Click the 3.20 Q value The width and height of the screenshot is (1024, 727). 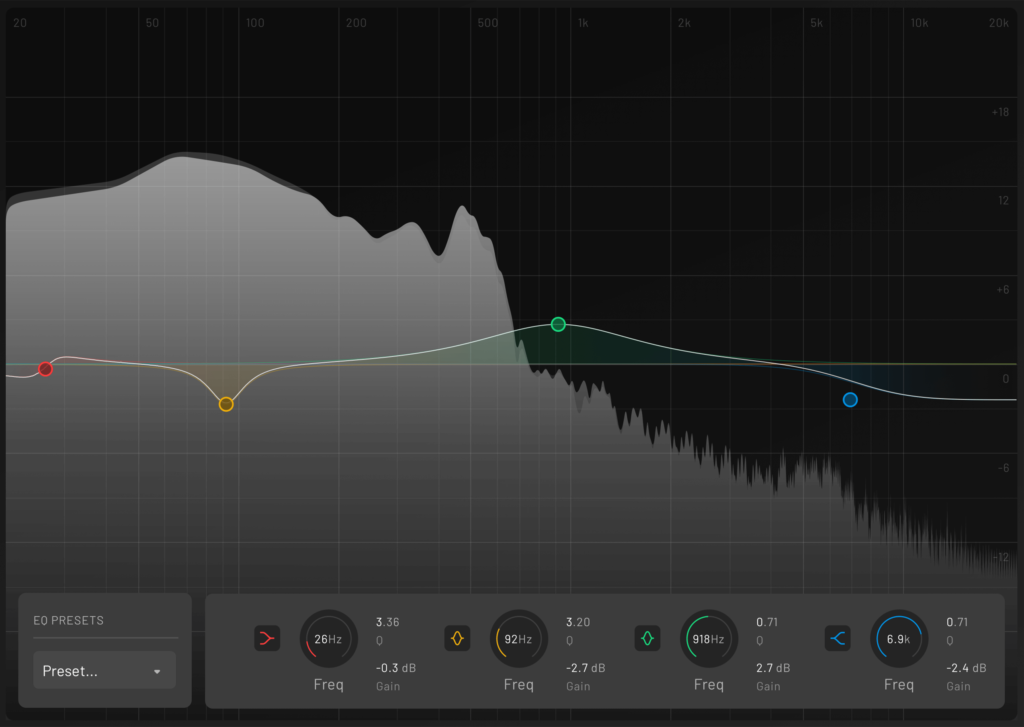click(578, 622)
